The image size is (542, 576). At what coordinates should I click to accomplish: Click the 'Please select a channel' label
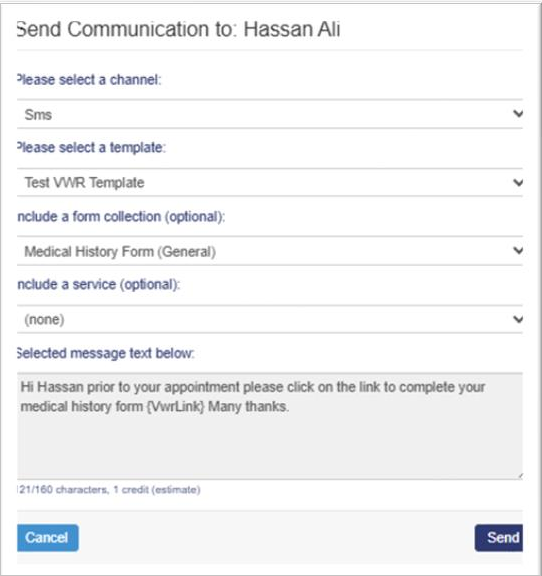(x=89, y=80)
